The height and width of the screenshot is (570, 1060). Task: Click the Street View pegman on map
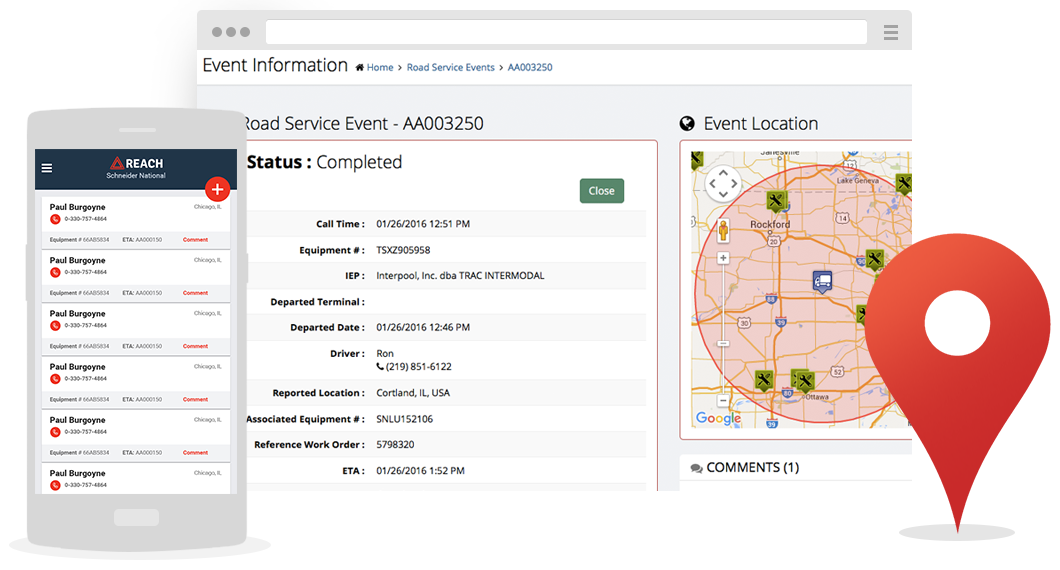point(723,231)
